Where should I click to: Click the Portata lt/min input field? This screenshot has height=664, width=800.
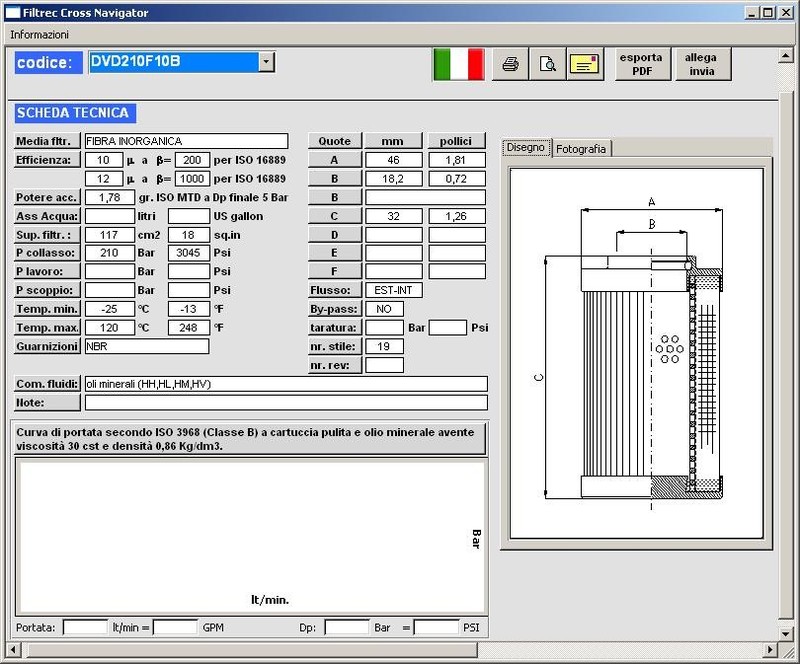pyautogui.click(x=85, y=627)
